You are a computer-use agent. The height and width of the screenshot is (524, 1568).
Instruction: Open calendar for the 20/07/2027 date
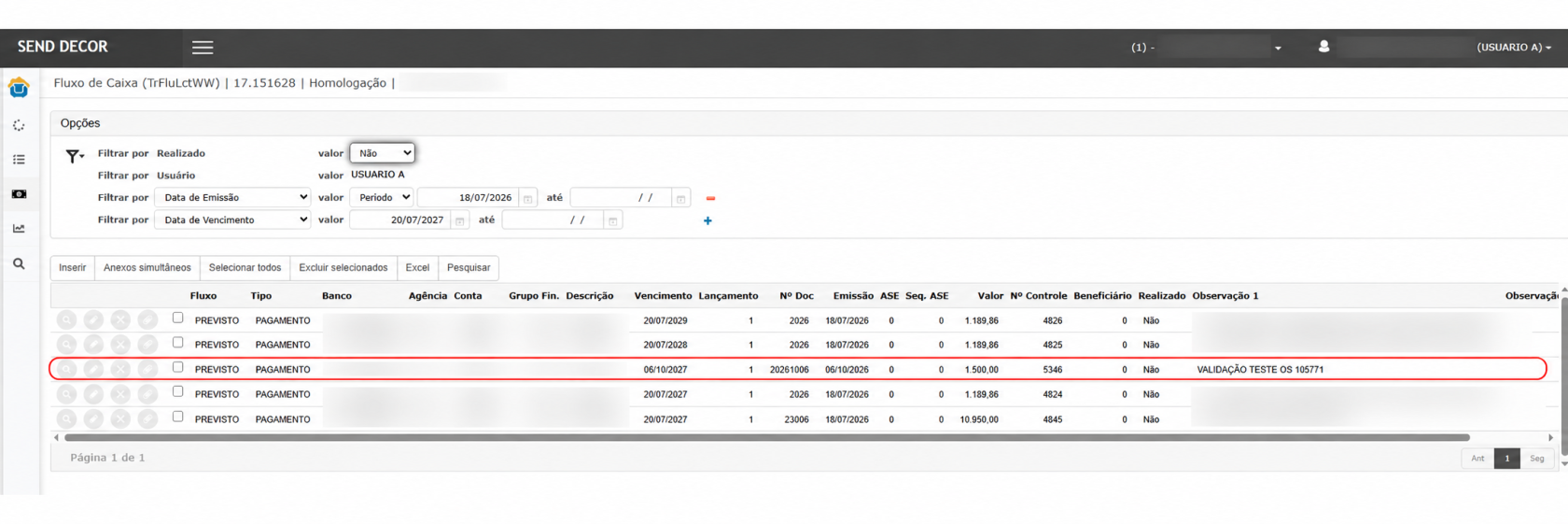(459, 220)
